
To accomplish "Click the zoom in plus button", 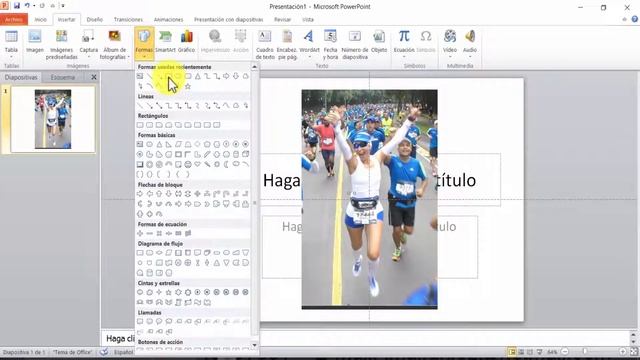I will pyautogui.click(x=623, y=351).
